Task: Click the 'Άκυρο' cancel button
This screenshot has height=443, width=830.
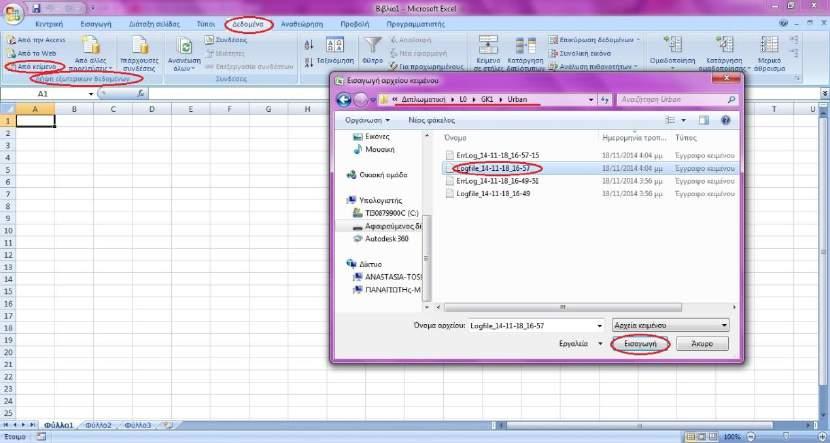Action: click(702, 343)
